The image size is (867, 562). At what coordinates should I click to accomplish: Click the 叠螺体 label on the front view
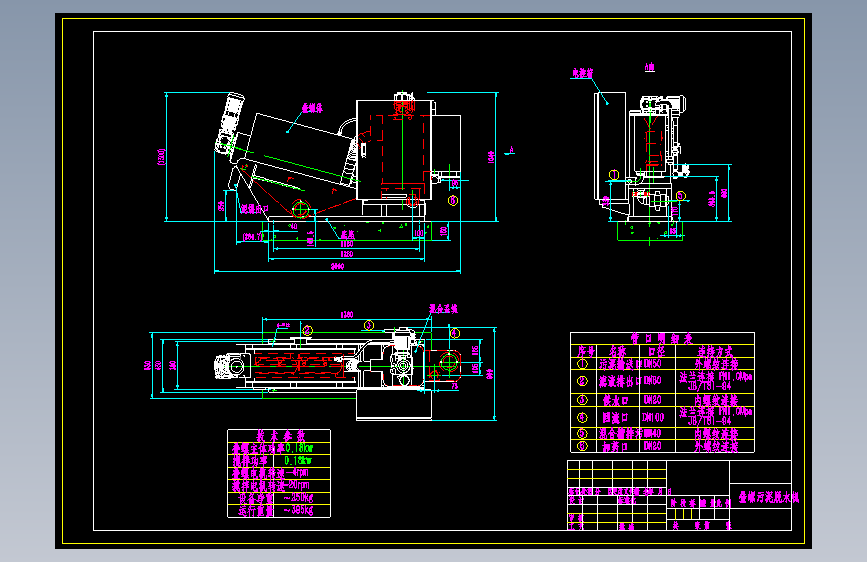[312, 108]
